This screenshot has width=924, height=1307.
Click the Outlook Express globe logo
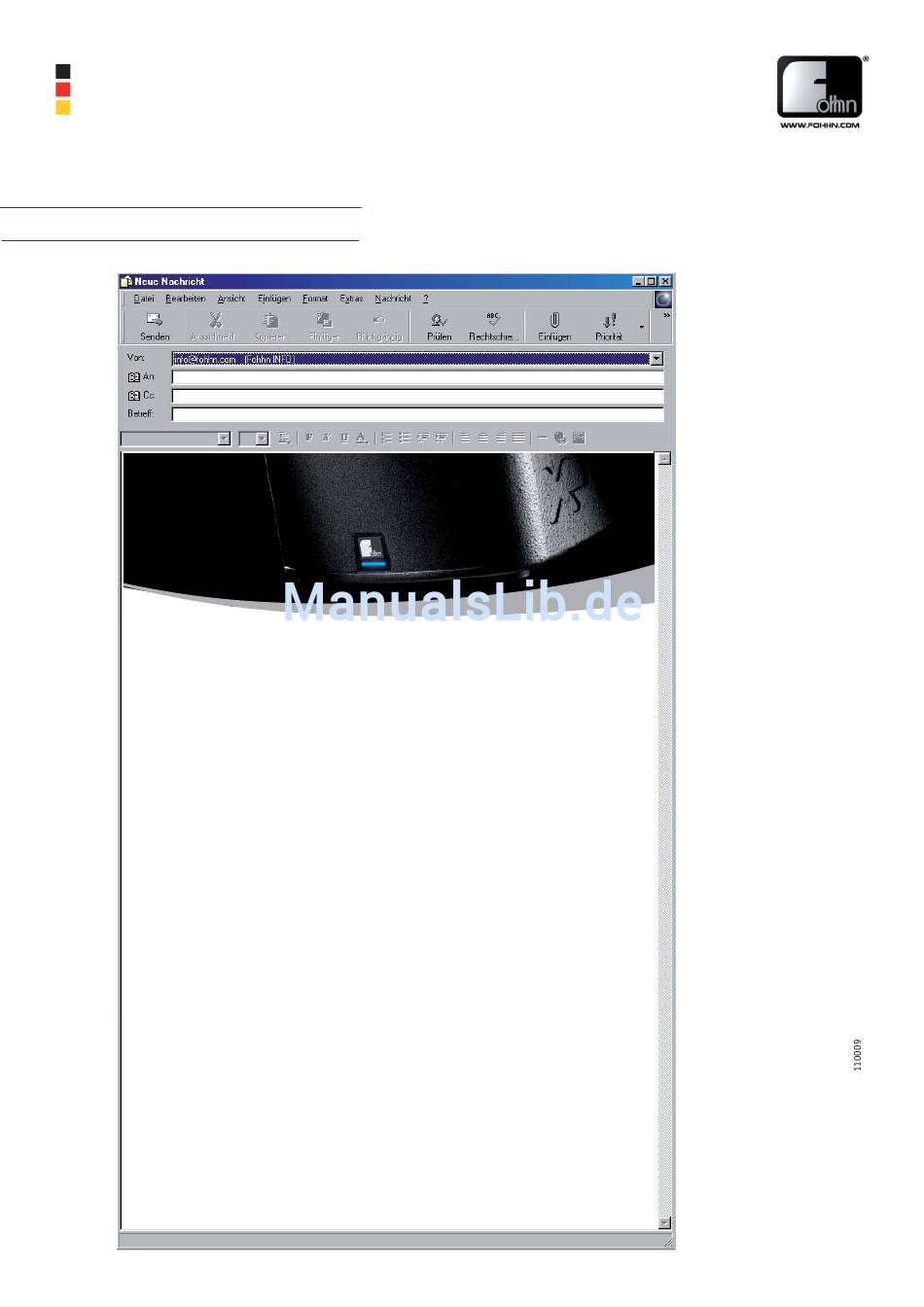663,300
